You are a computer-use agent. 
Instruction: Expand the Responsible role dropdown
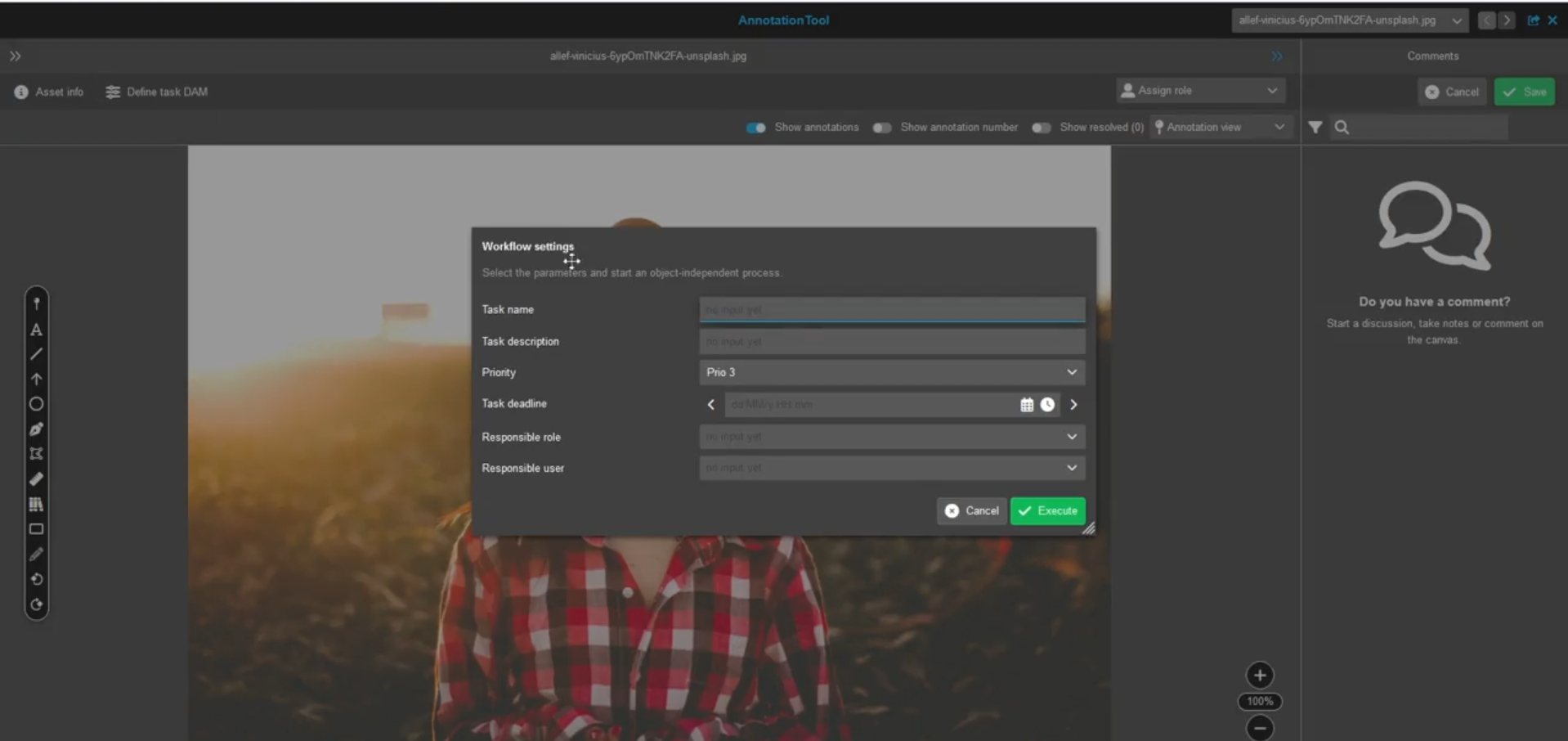(891, 437)
